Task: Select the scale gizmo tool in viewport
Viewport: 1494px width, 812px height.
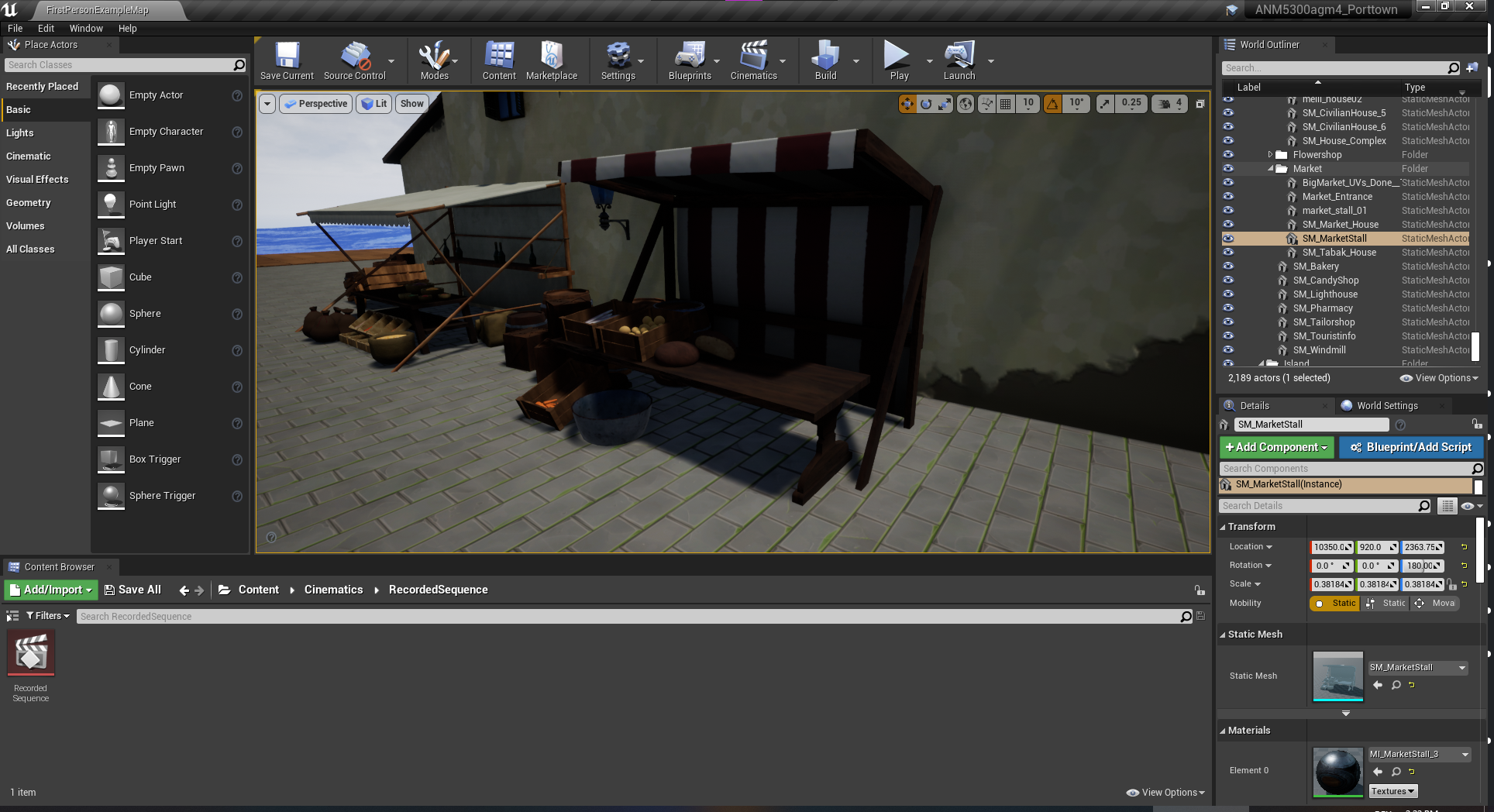Action: tap(945, 104)
